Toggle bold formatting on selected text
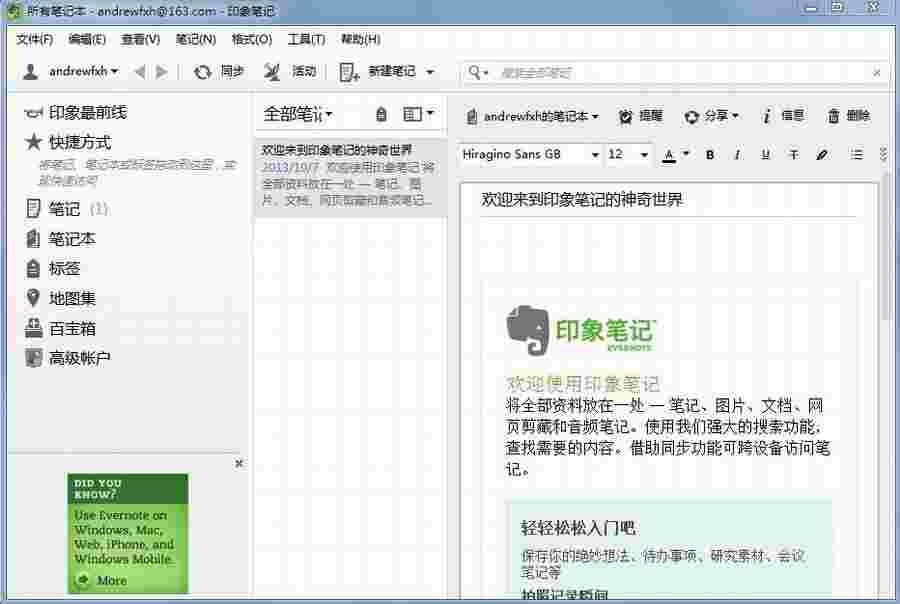 click(x=709, y=155)
